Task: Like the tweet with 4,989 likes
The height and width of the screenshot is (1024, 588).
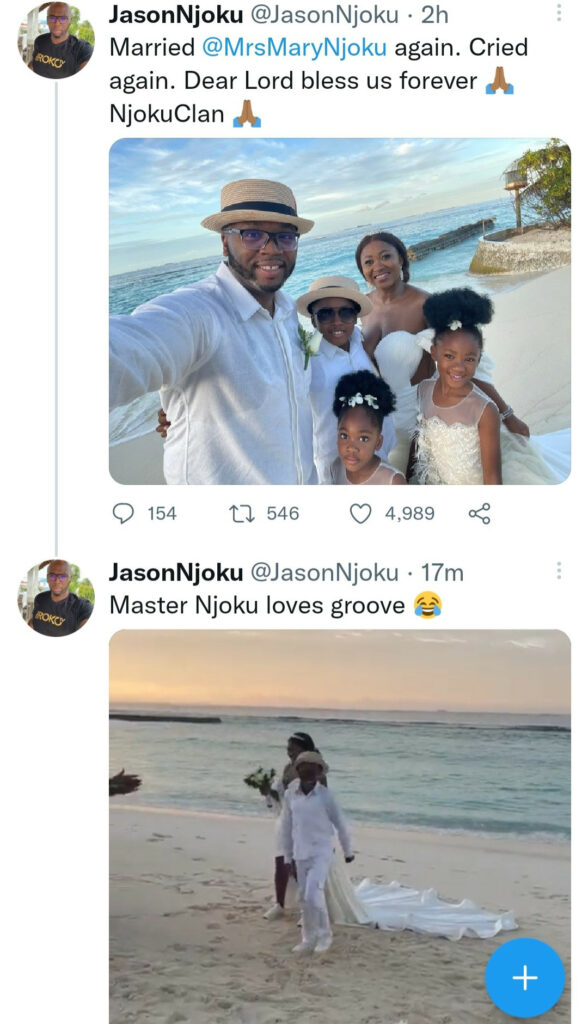Action: 360,514
